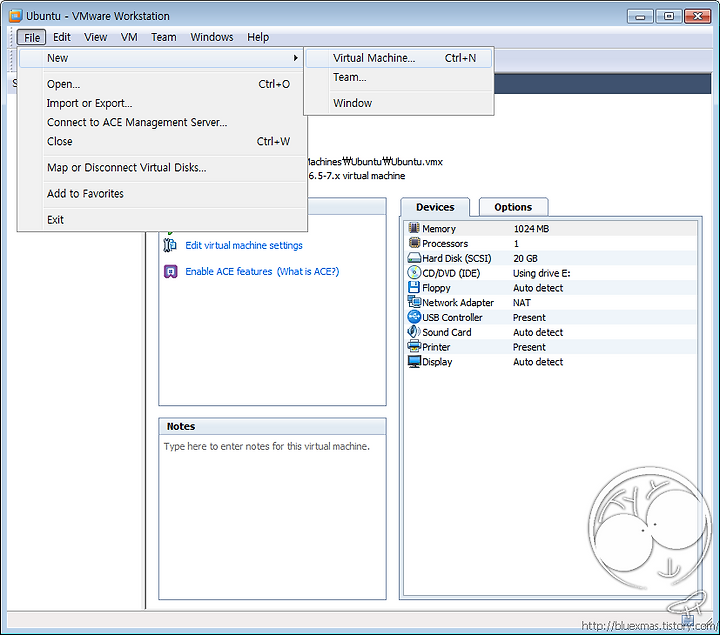Choose Team... from the New submenu
Viewport: 720px width, 635px height.
coord(399,77)
